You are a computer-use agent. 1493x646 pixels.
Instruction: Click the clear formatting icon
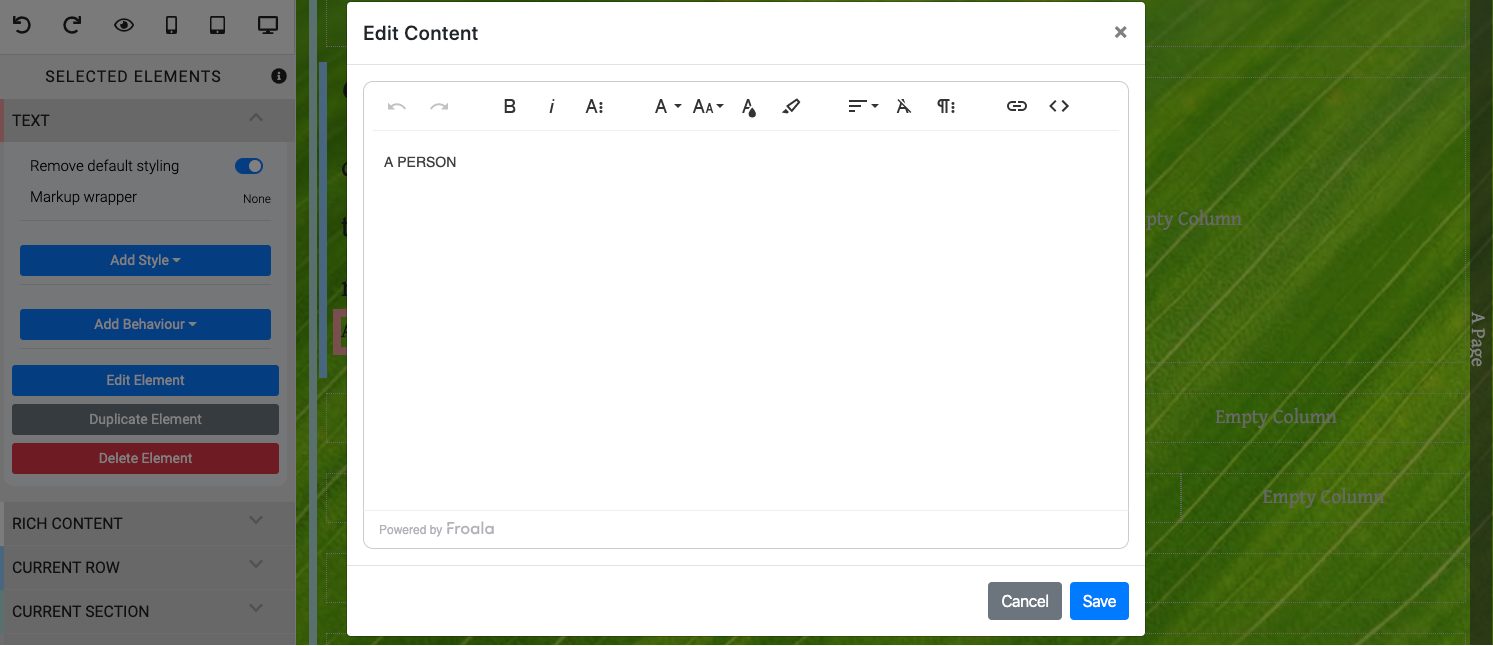tap(904, 106)
